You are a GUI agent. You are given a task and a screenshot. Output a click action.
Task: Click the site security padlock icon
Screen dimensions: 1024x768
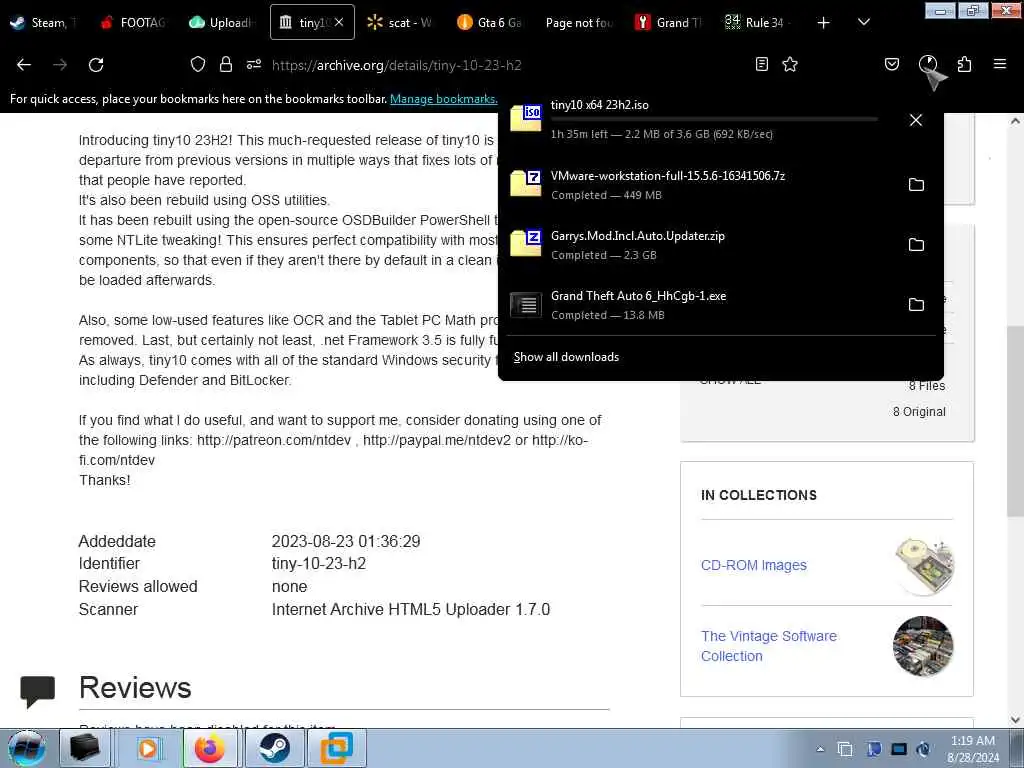pos(226,64)
